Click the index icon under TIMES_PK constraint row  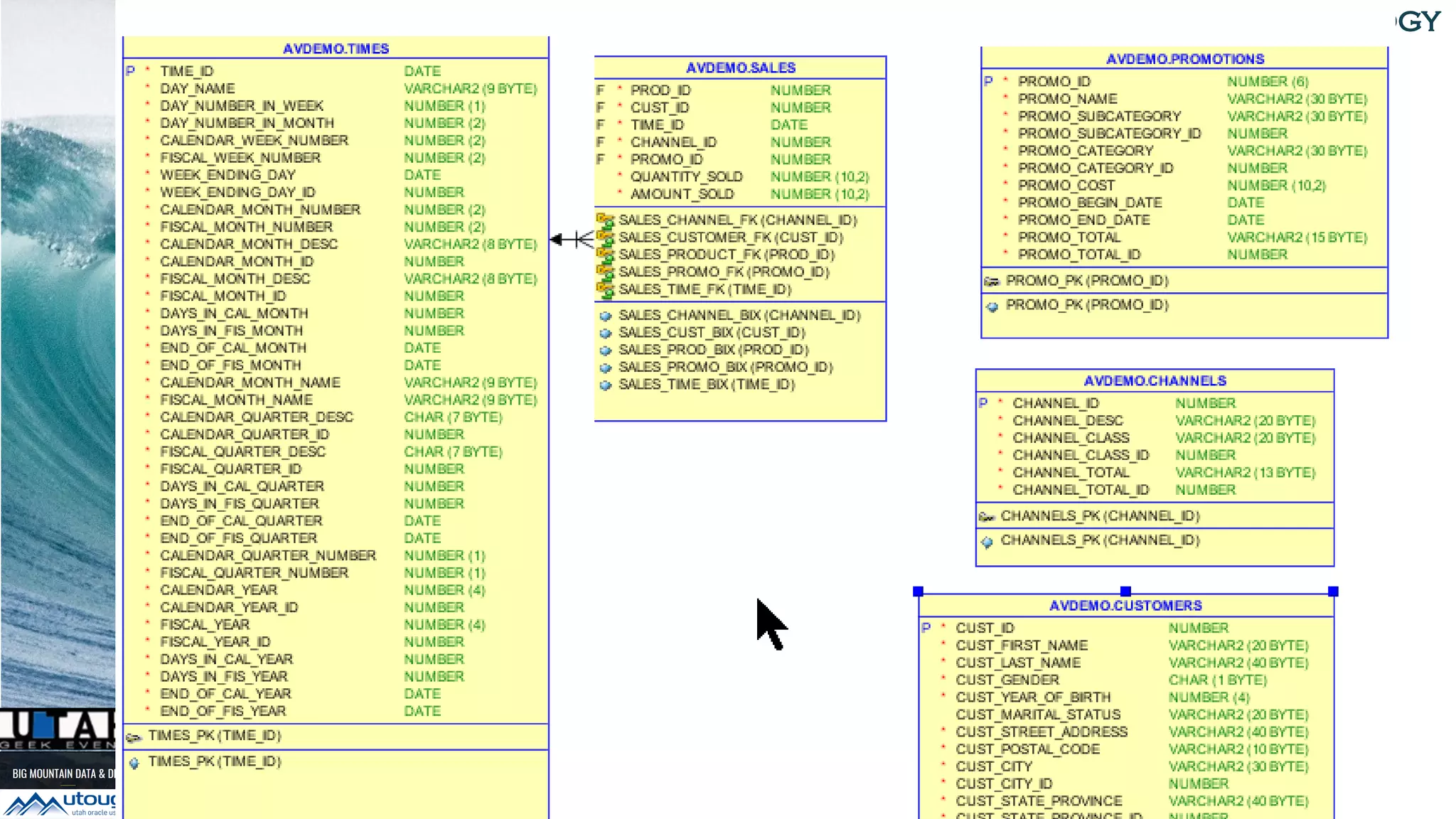[x=134, y=763]
